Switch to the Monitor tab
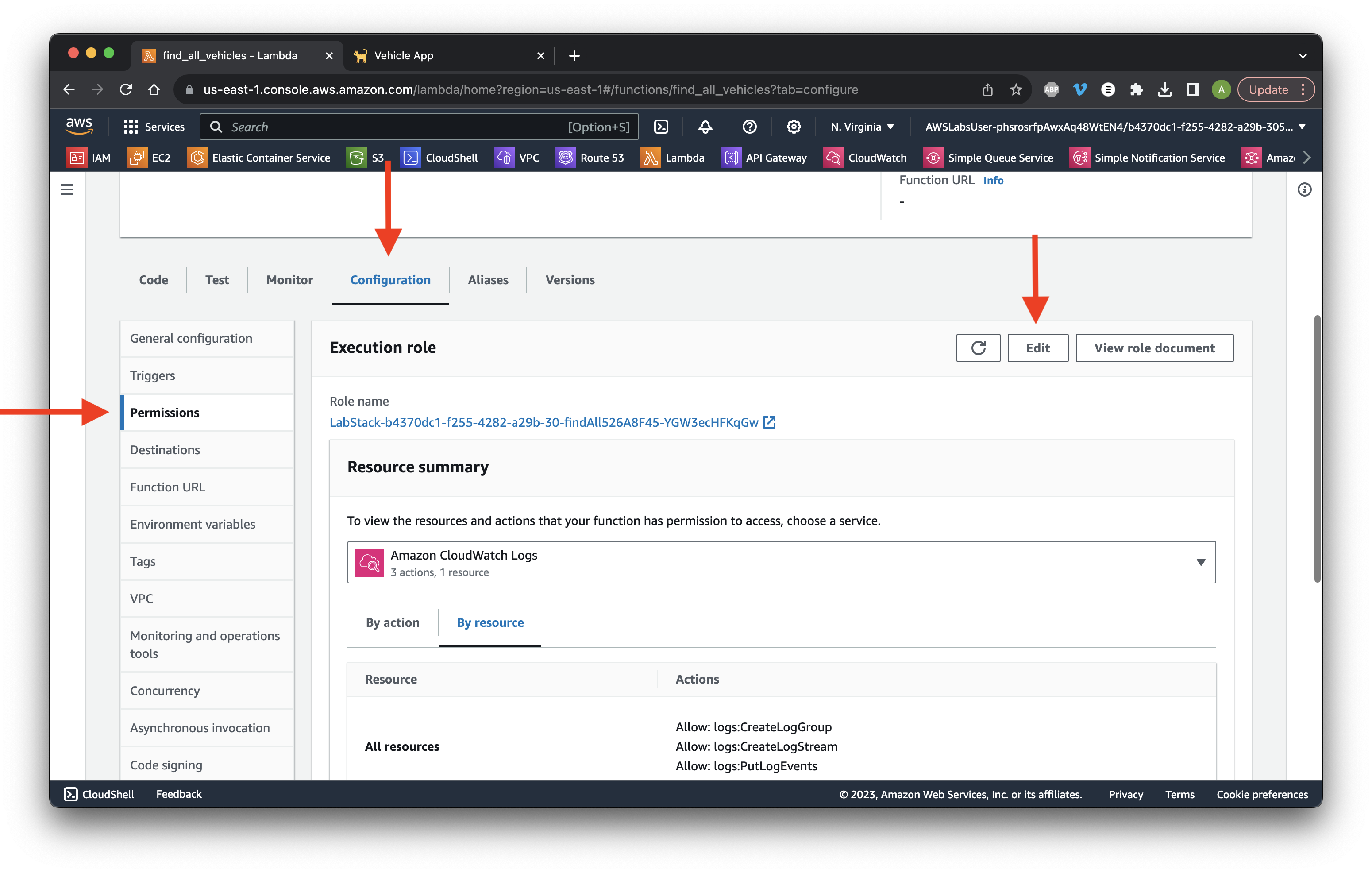The height and width of the screenshot is (873, 1372). click(289, 280)
